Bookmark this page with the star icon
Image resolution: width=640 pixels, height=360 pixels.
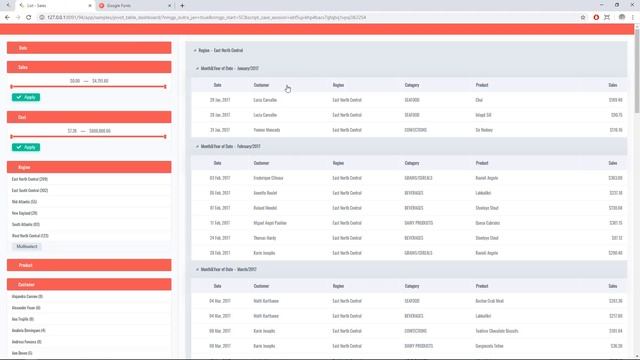tap(583, 18)
